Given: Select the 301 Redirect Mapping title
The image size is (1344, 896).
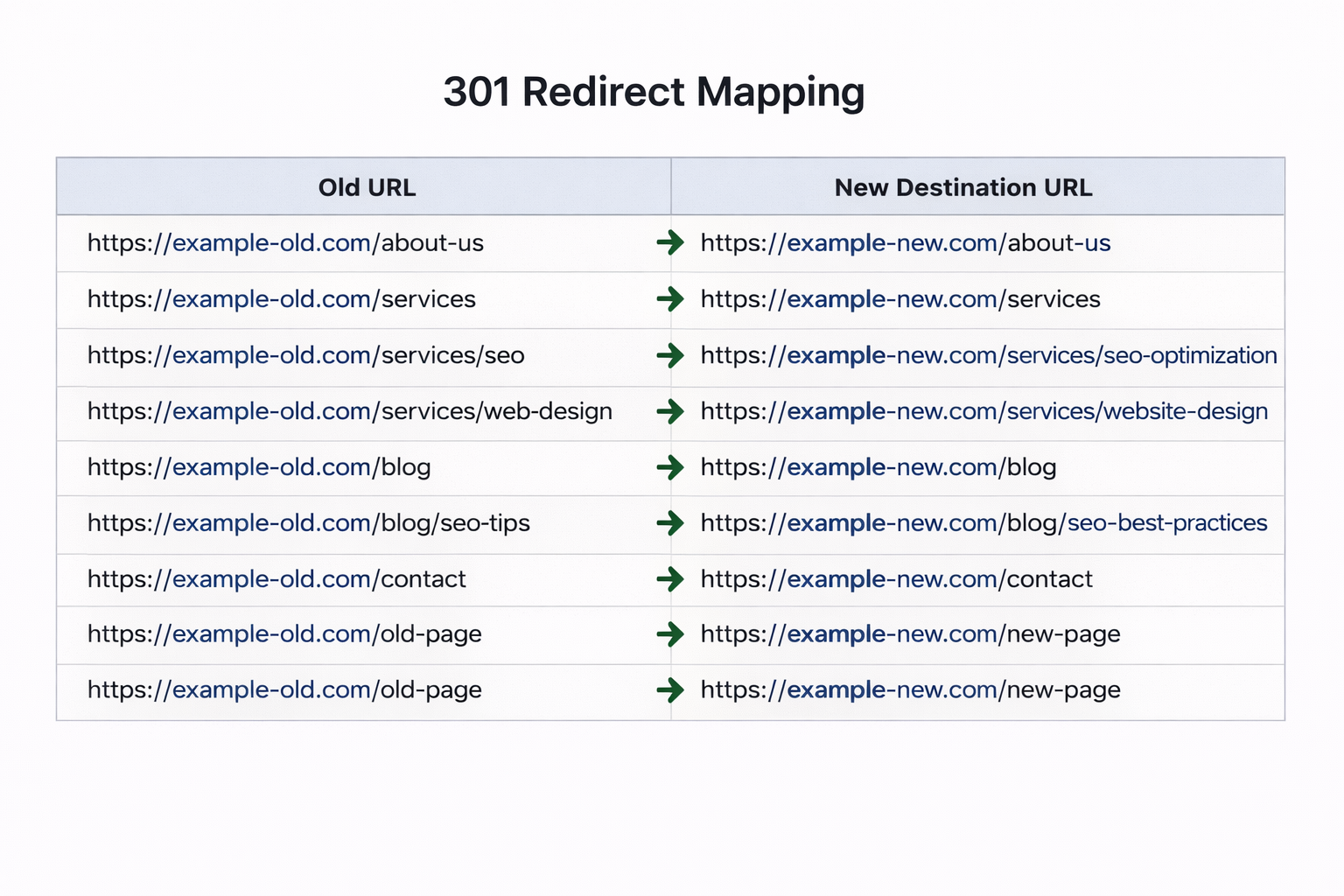Looking at the screenshot, I should pos(654,92).
